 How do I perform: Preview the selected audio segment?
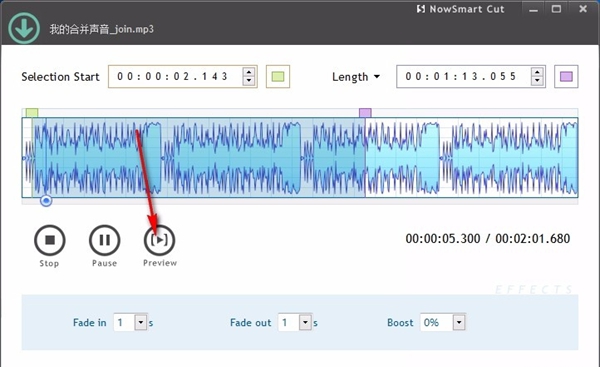[160, 240]
